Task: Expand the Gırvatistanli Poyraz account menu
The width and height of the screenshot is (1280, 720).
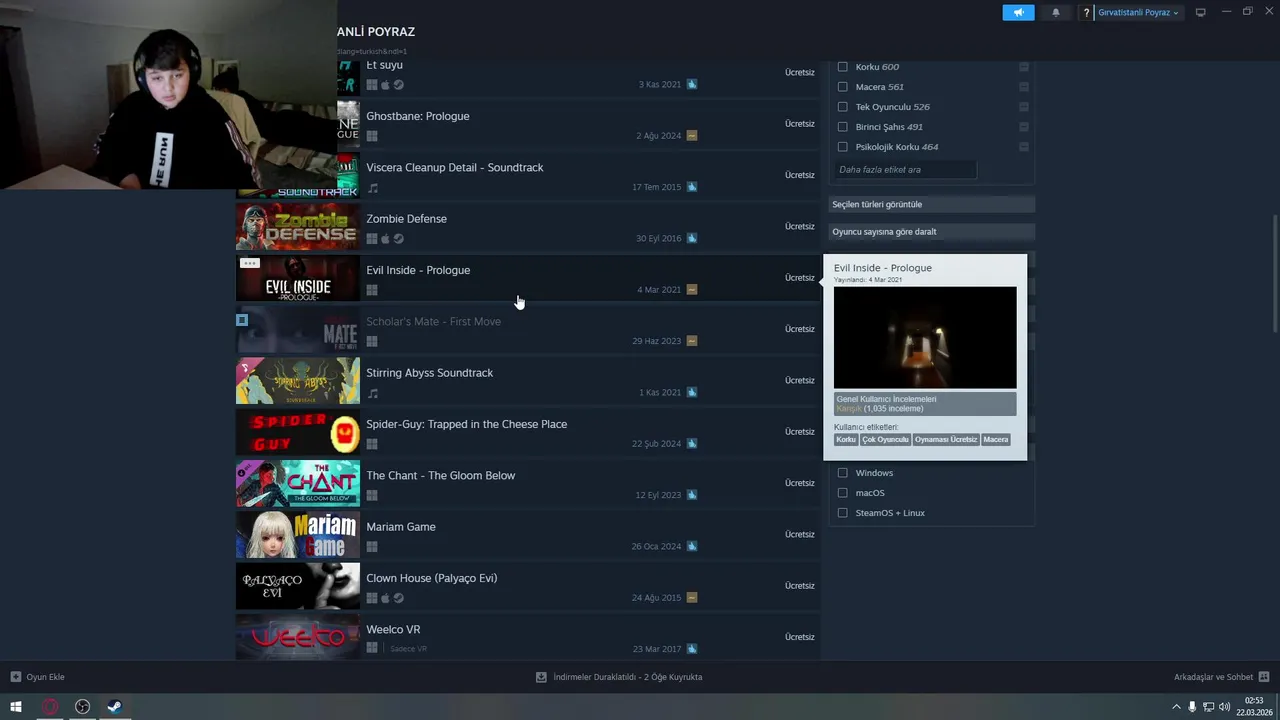Action: coord(1138,13)
